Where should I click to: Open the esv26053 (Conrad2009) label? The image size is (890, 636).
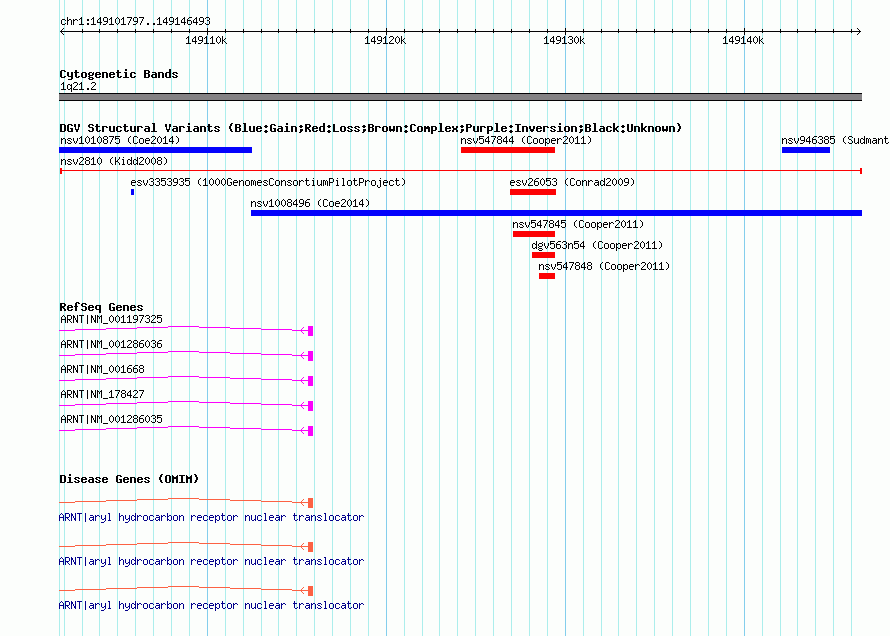tap(572, 182)
